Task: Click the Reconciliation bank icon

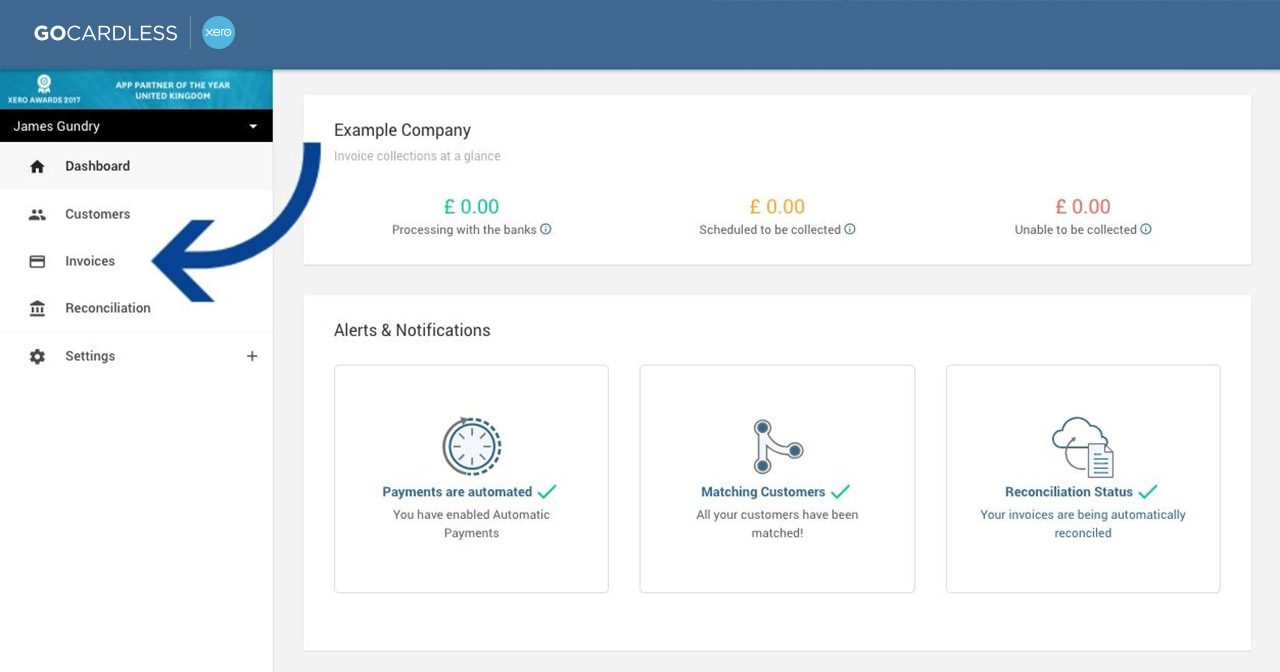Action: click(37, 308)
